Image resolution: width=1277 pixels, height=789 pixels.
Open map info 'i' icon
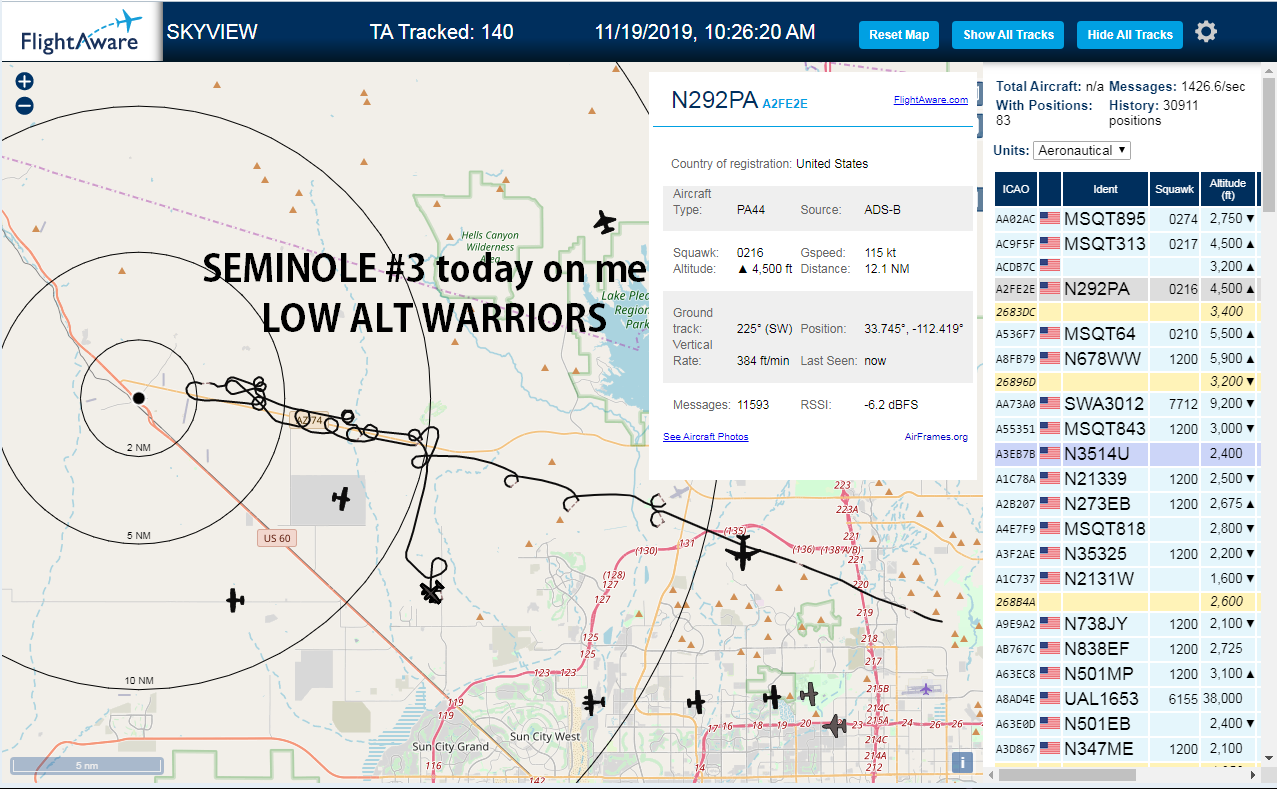[962, 762]
